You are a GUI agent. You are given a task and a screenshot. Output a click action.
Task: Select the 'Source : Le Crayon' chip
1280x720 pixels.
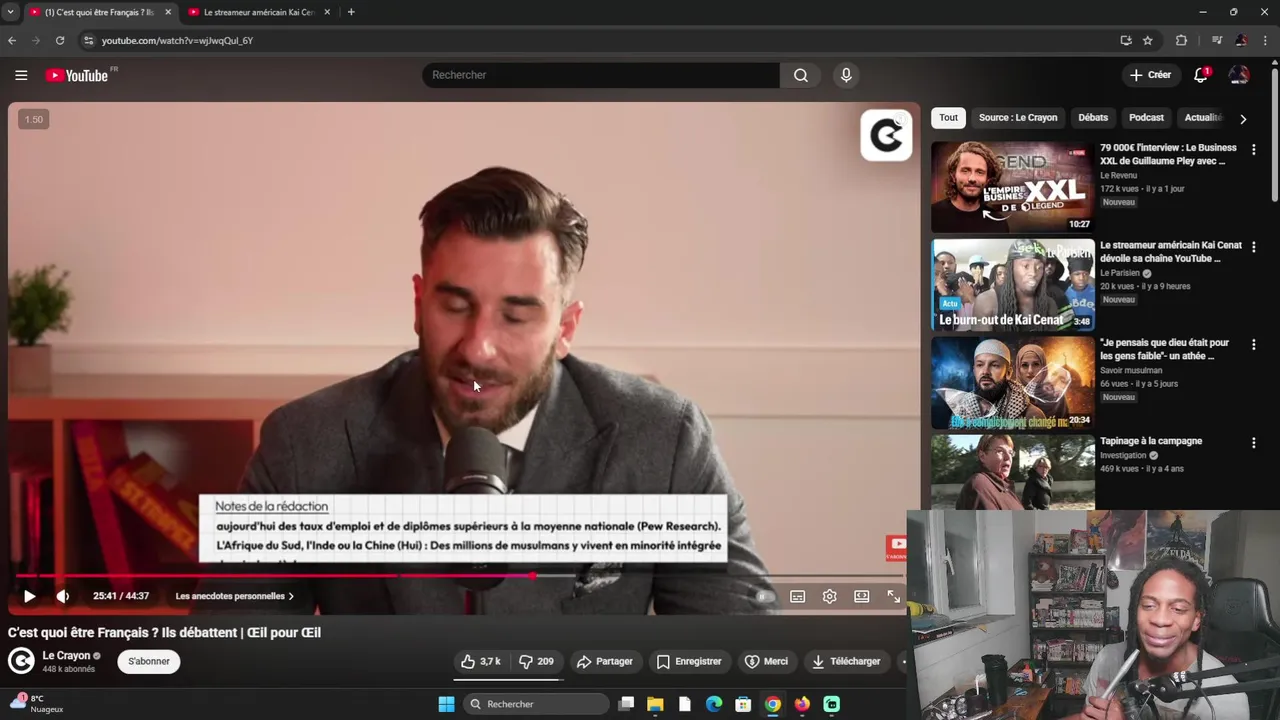[1017, 118]
